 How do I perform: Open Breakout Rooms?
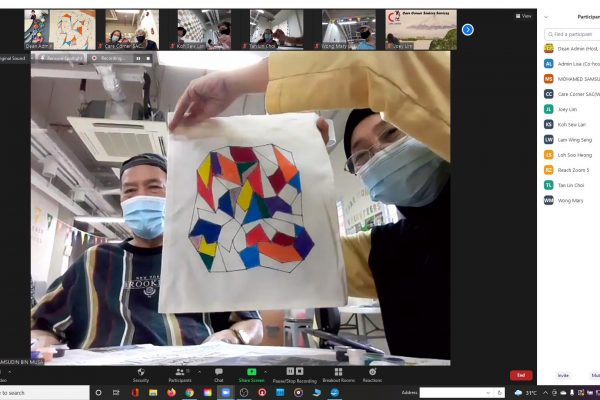click(338, 375)
